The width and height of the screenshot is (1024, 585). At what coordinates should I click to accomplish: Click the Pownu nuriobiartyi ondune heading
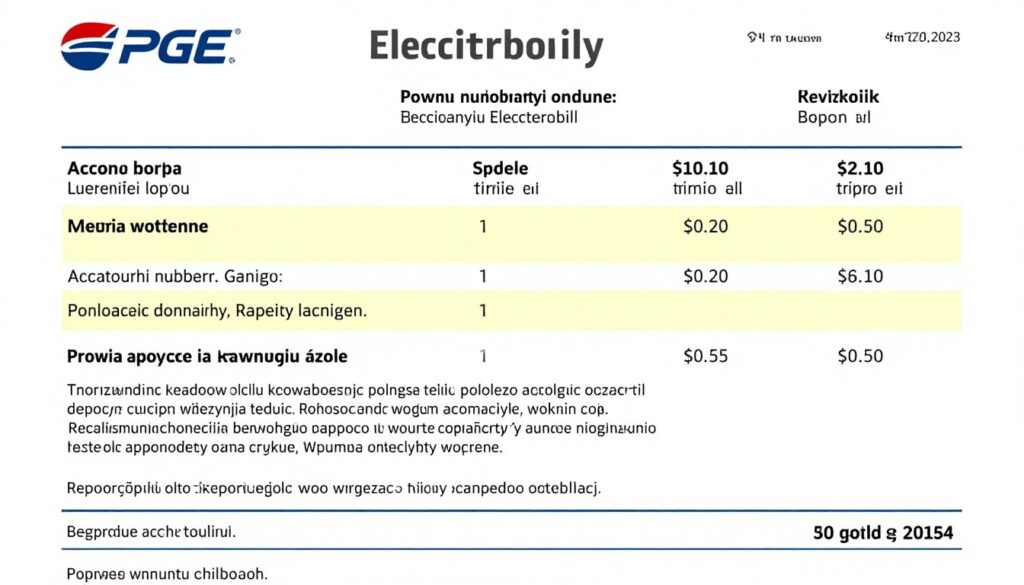pos(508,97)
